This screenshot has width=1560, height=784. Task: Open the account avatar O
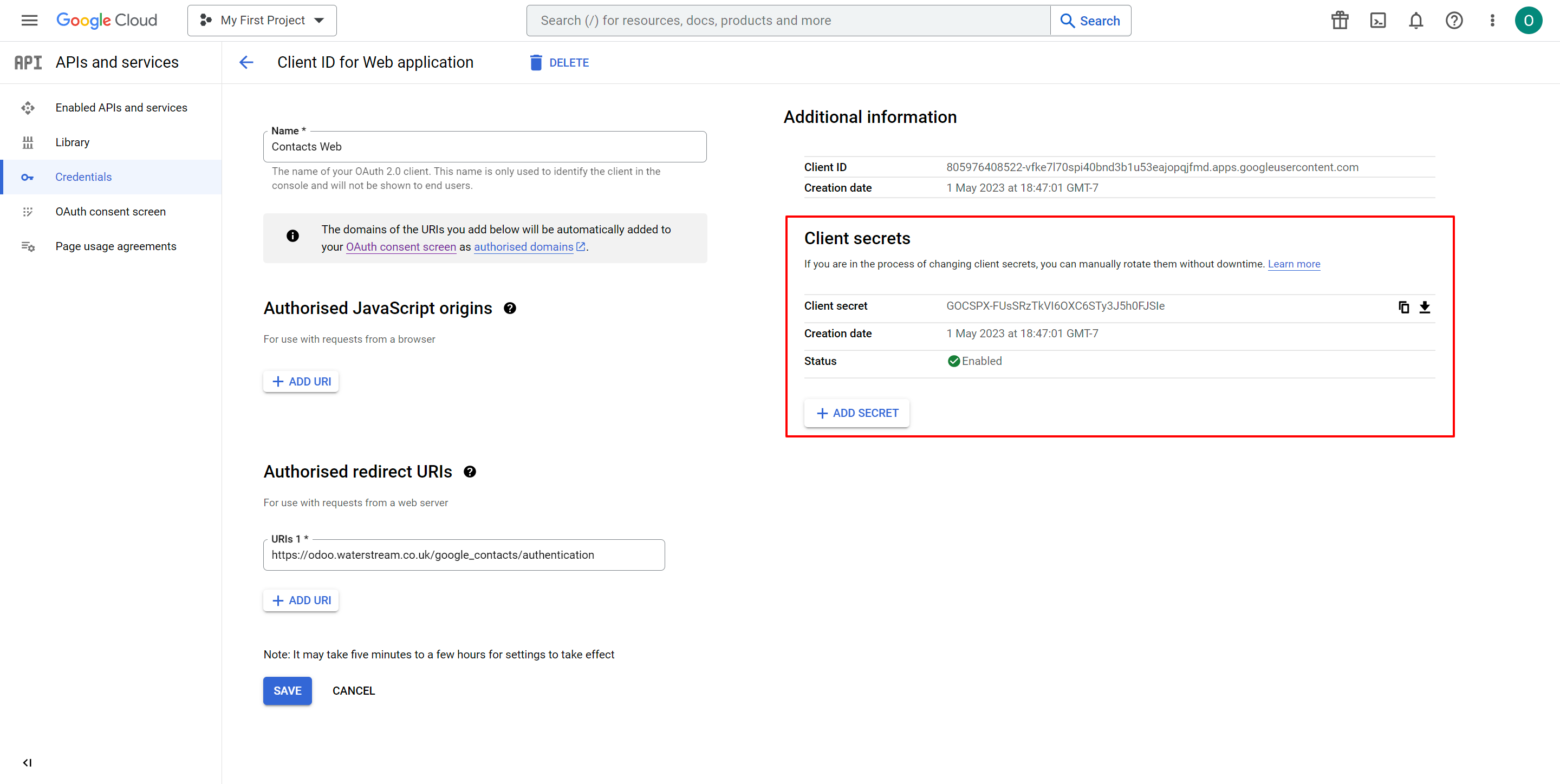(x=1528, y=21)
